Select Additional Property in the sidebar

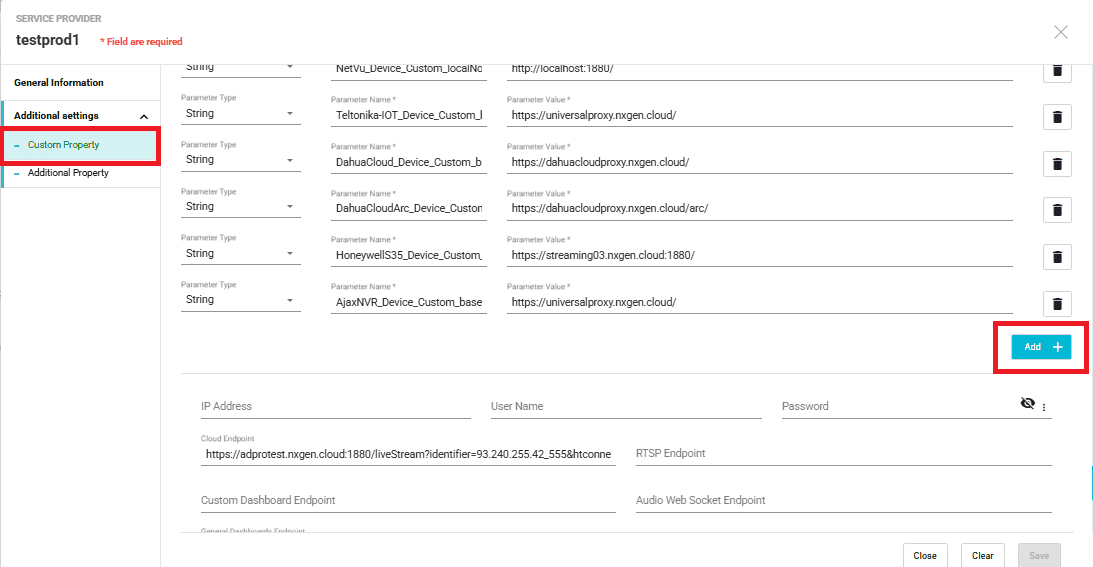click(x=68, y=173)
